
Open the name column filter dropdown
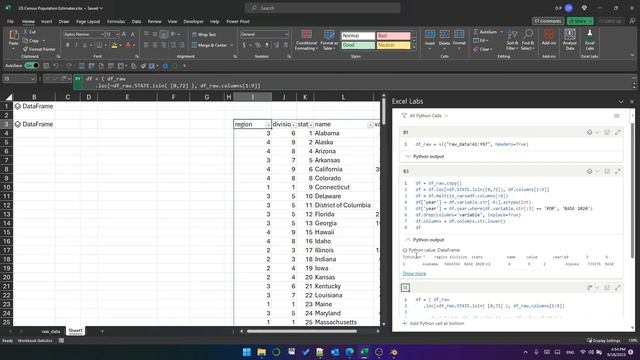pos(370,124)
